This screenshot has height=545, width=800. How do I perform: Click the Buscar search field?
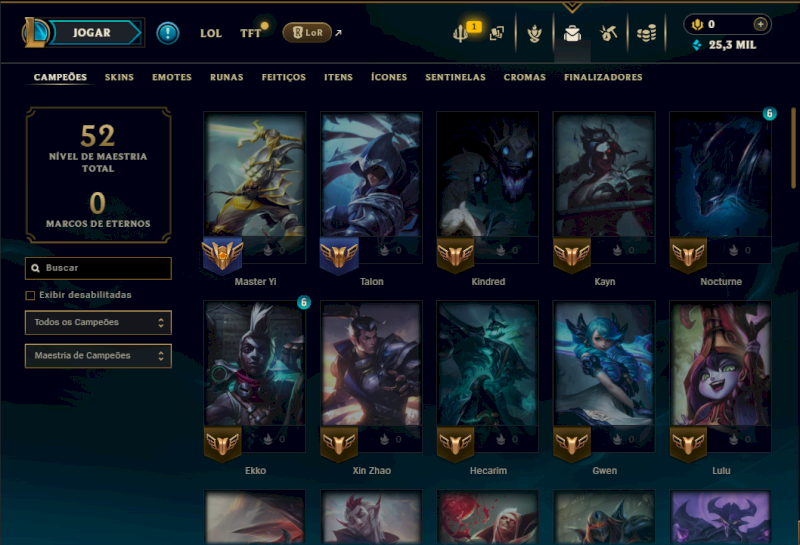(98, 268)
